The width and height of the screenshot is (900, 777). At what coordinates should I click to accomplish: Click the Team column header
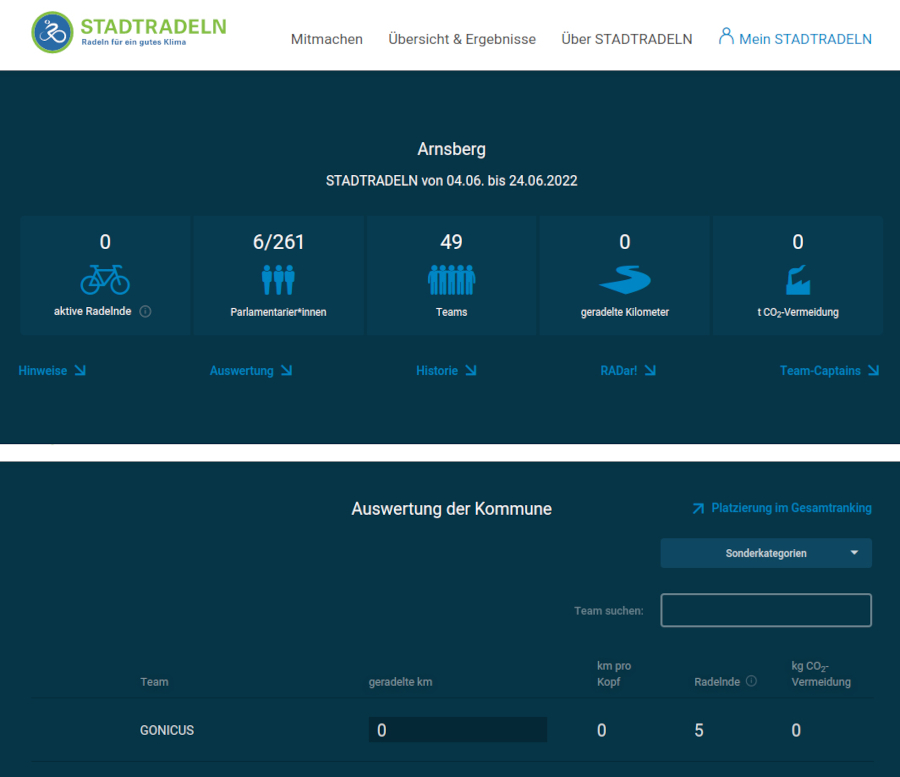154,682
